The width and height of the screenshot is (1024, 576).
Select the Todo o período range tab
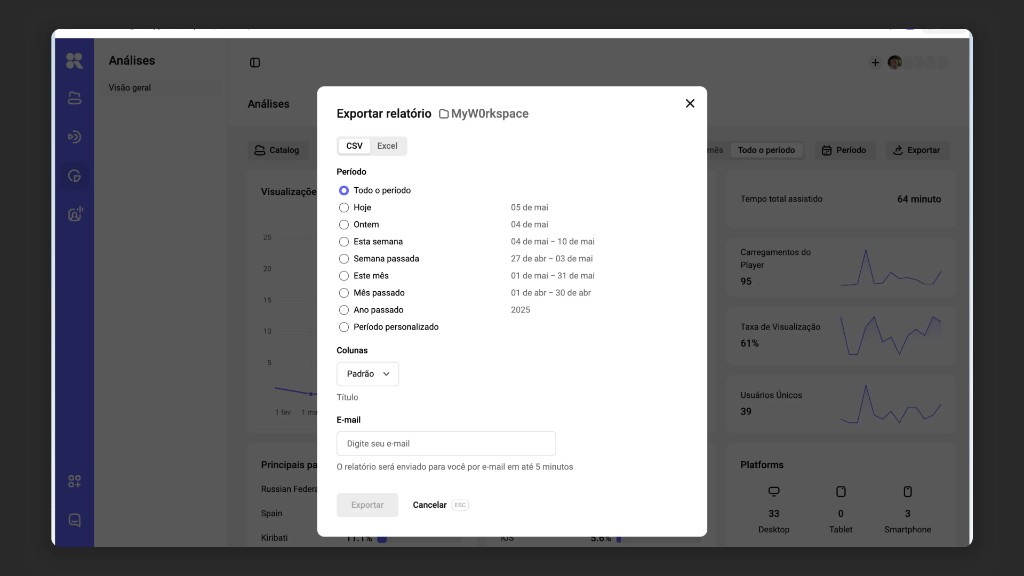(x=766, y=150)
